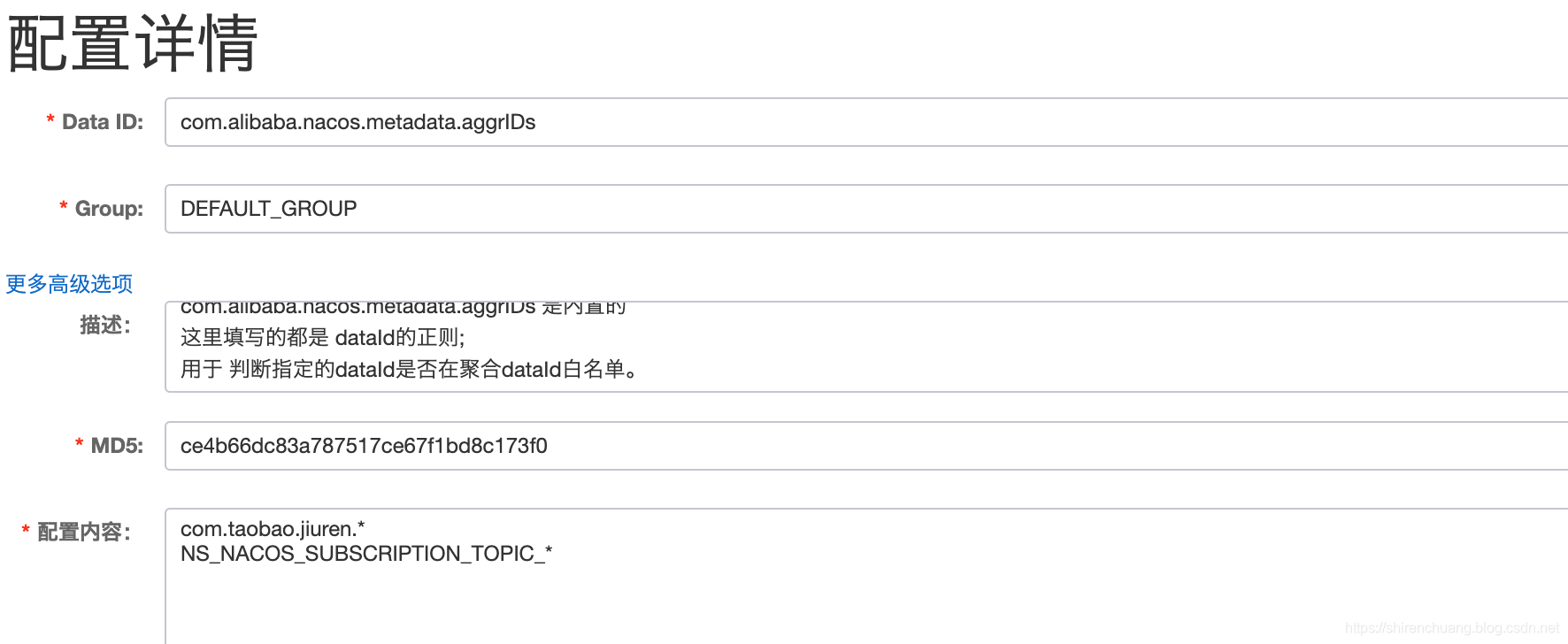1568x644 pixels.
Task: Focus the Group field containing DEFAULT_GROUP
Action: pos(865,209)
